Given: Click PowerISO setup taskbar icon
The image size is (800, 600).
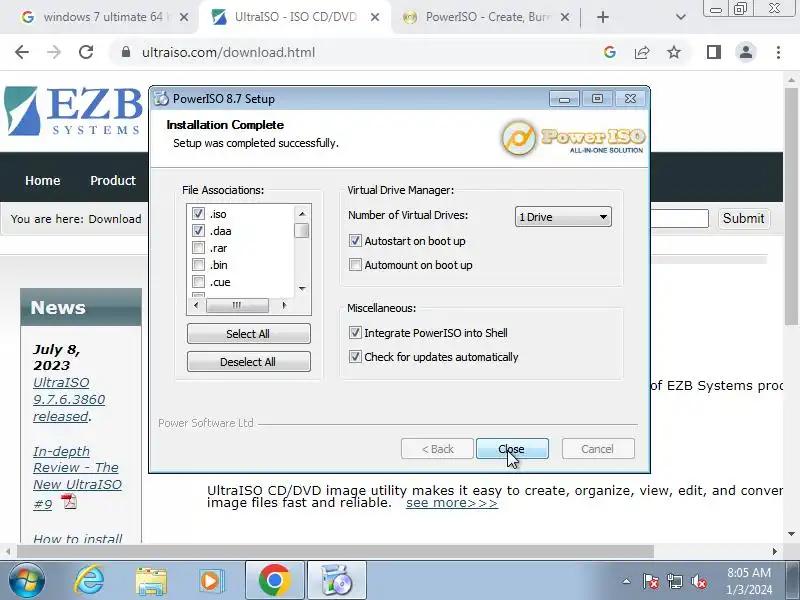Looking at the screenshot, I should click(337, 580).
